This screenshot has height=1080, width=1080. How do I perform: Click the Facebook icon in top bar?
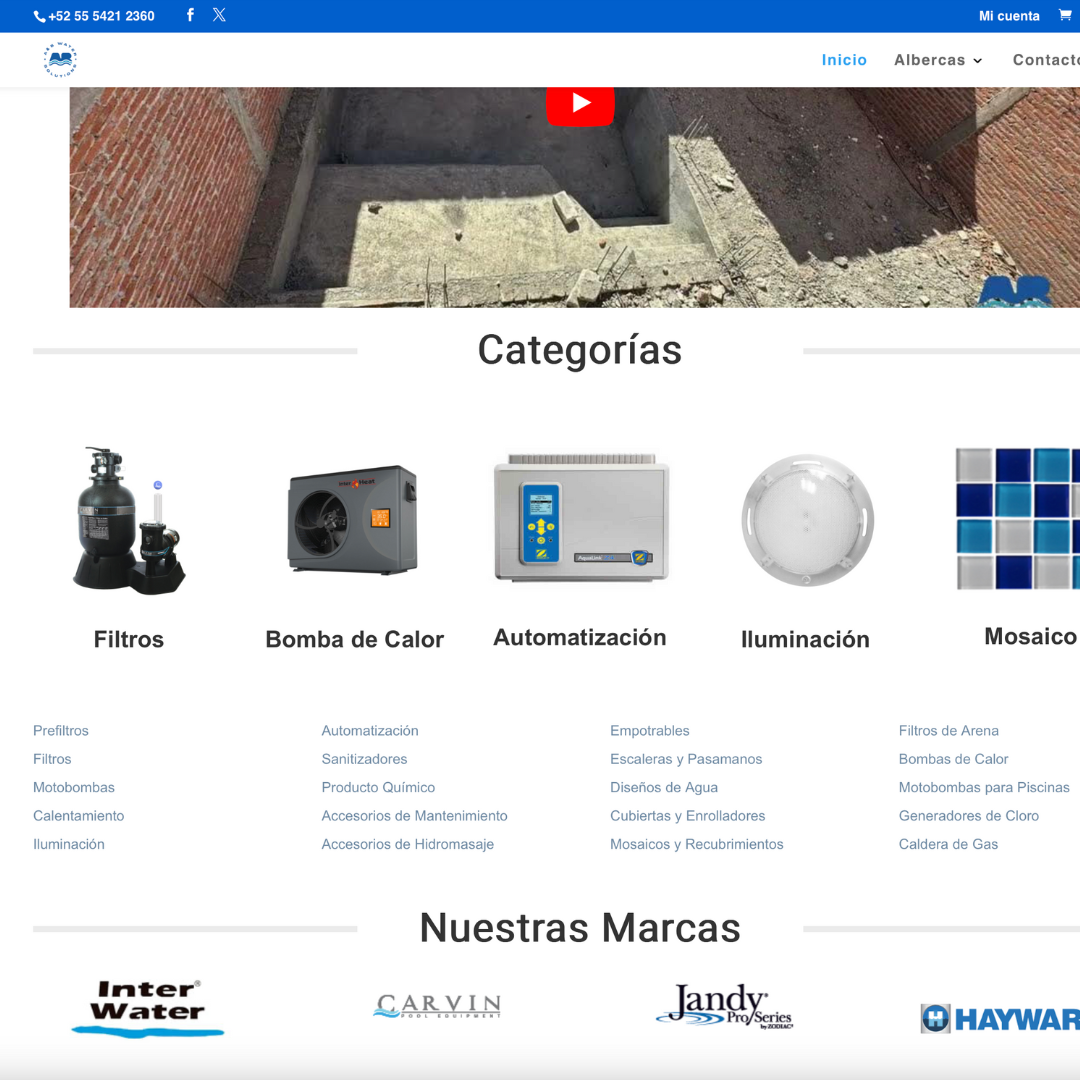click(x=190, y=15)
